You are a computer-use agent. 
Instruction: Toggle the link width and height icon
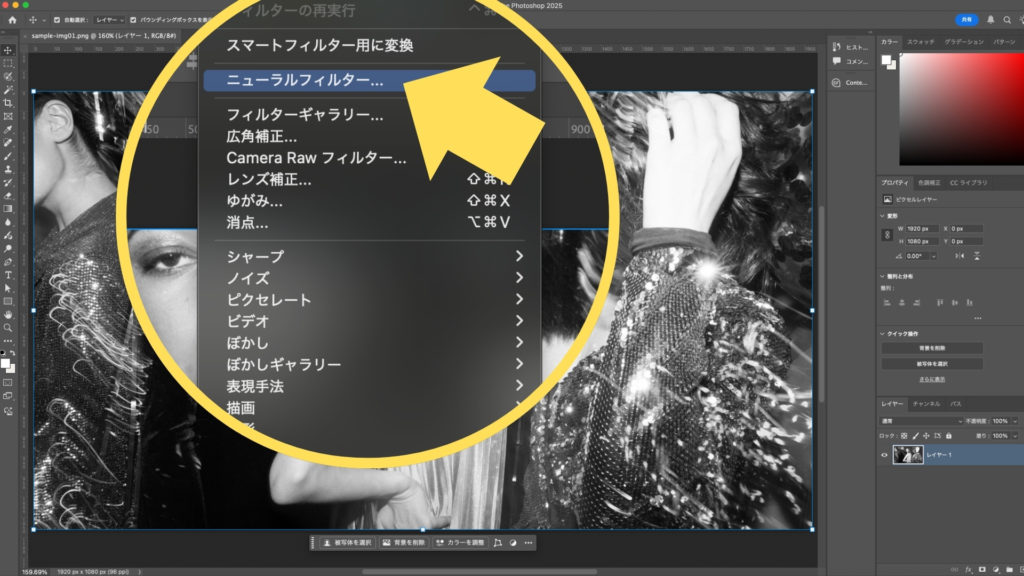coord(887,235)
